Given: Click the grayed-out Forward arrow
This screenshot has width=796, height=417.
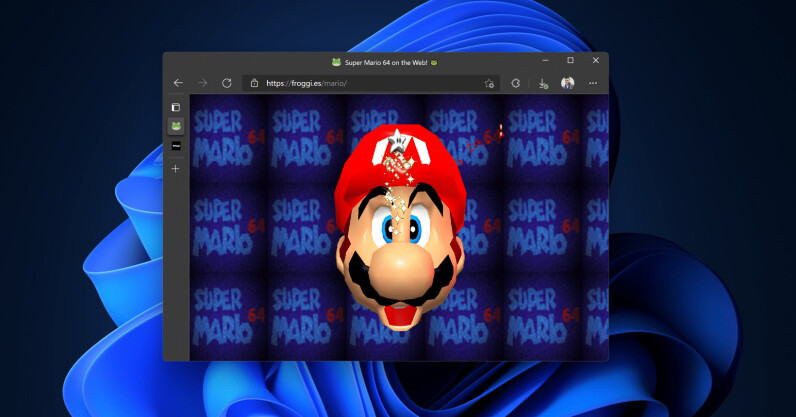Looking at the screenshot, I should point(202,83).
